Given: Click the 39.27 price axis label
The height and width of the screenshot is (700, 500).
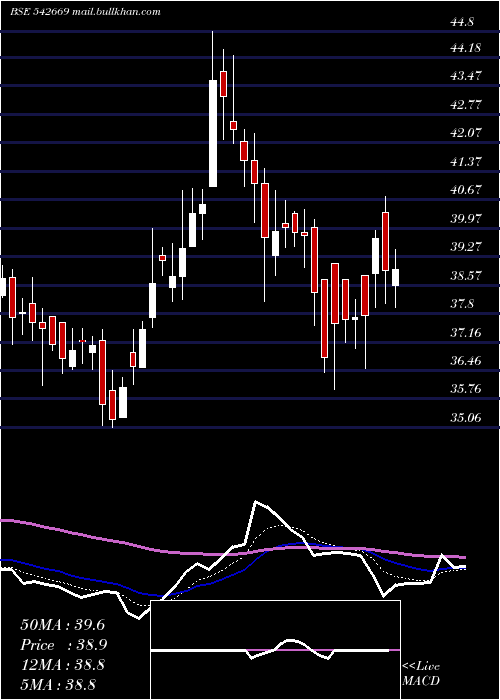Looking at the screenshot, I should tap(466, 247).
